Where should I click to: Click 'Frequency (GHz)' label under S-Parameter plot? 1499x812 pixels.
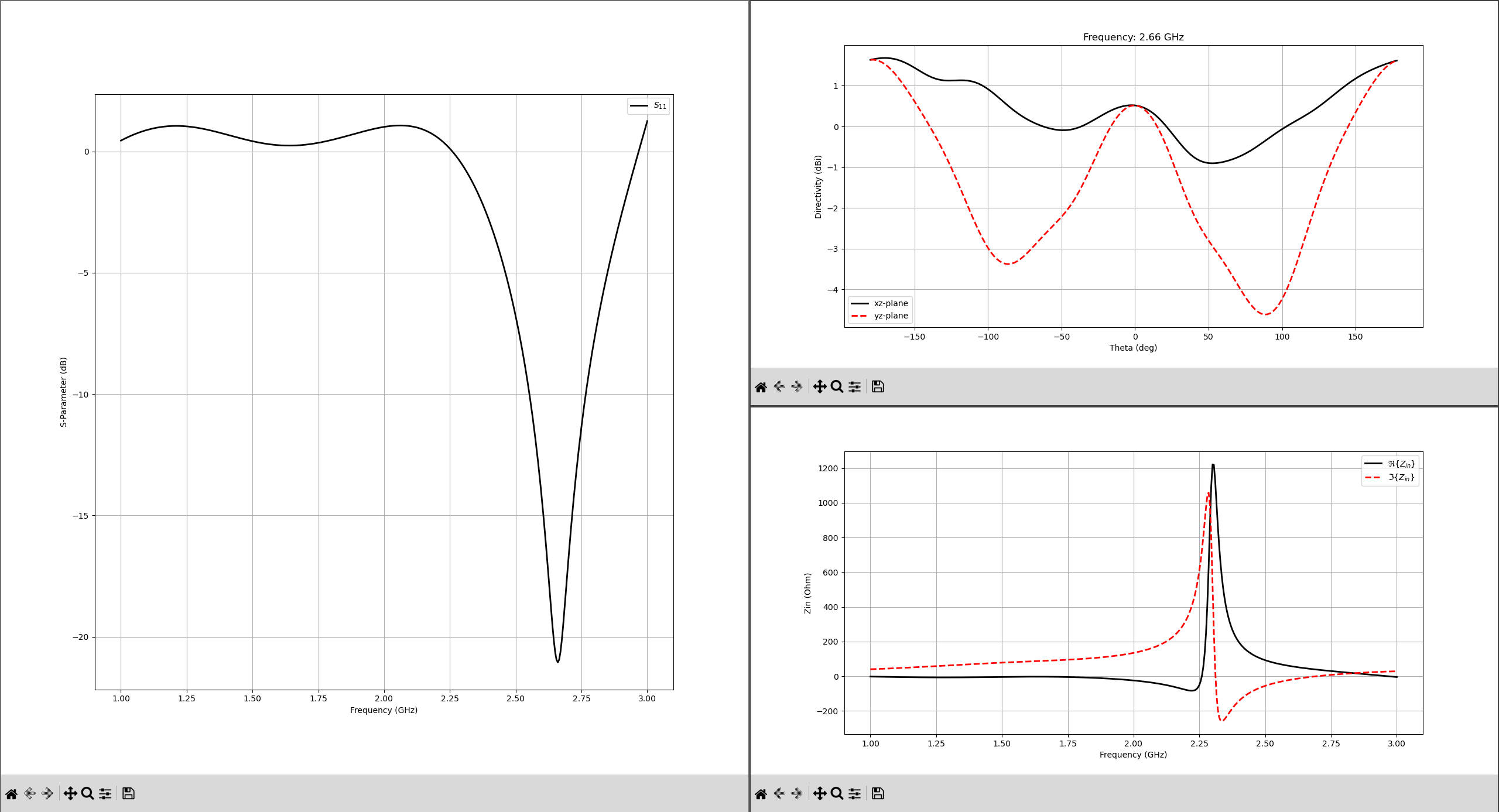(384, 710)
